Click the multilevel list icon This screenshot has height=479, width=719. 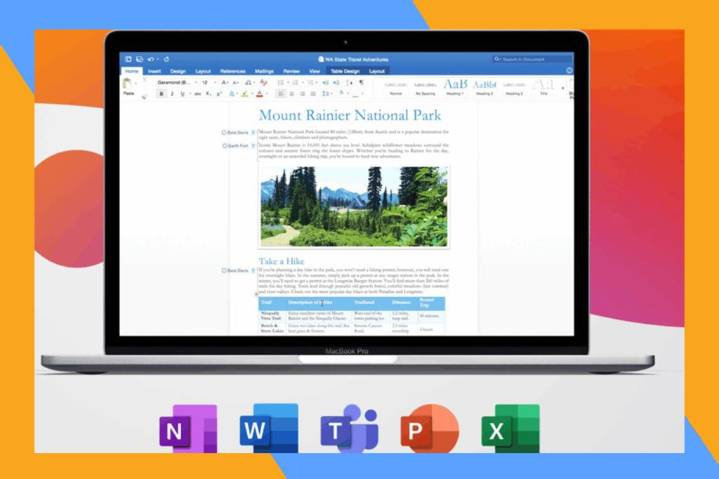pos(310,83)
